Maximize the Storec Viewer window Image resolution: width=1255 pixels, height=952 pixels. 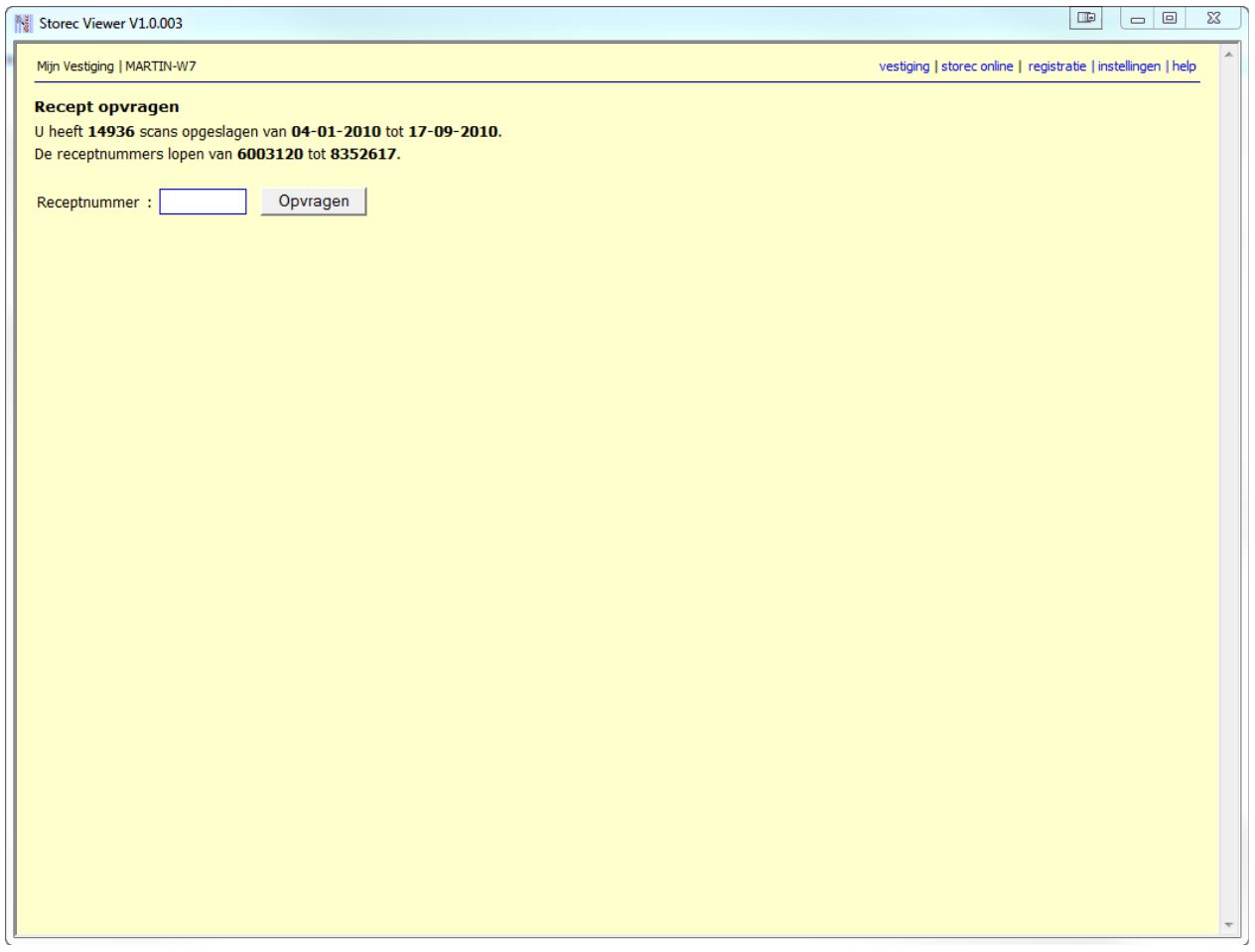pyautogui.click(x=1170, y=18)
